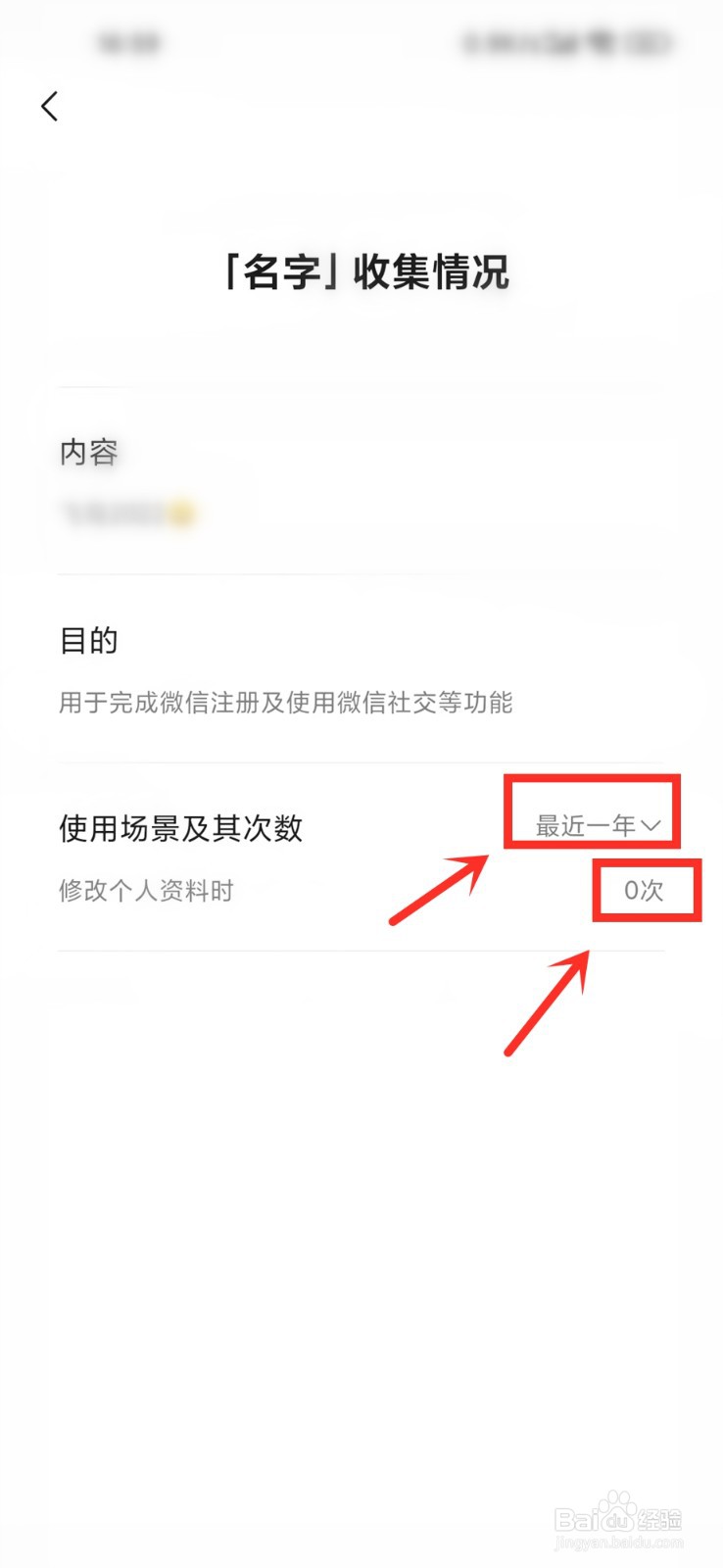Tap the 目的 section heading

coord(88,640)
